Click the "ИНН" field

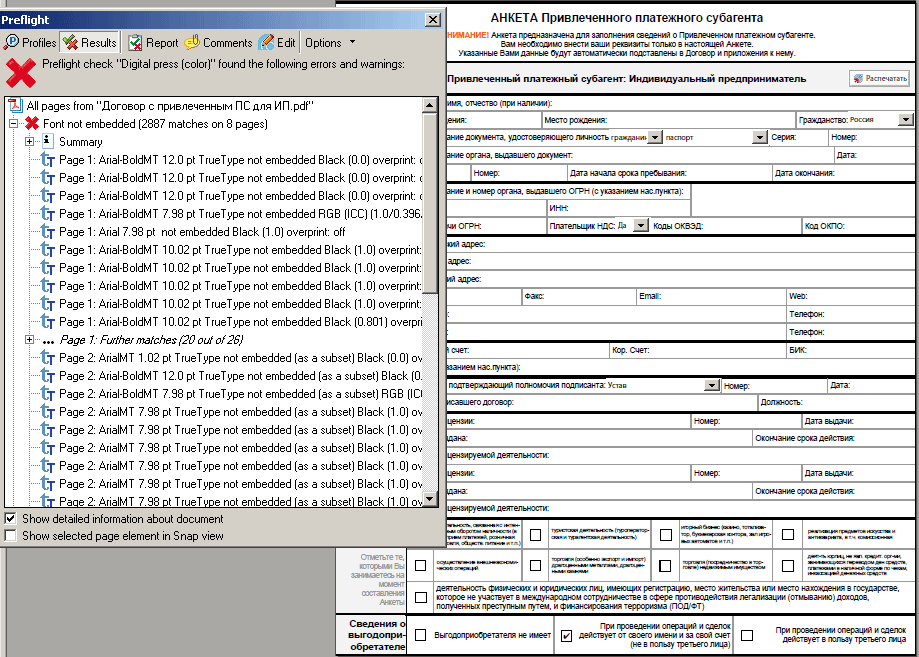click(619, 208)
